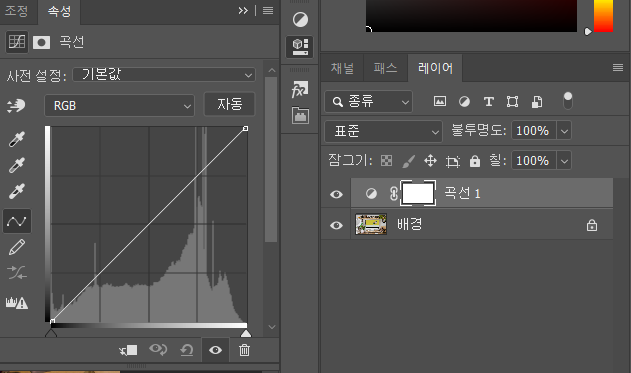Image resolution: width=631 pixels, height=373 pixels.
Task: Switch to the 조정 tab
Action: pyautogui.click(x=16, y=10)
